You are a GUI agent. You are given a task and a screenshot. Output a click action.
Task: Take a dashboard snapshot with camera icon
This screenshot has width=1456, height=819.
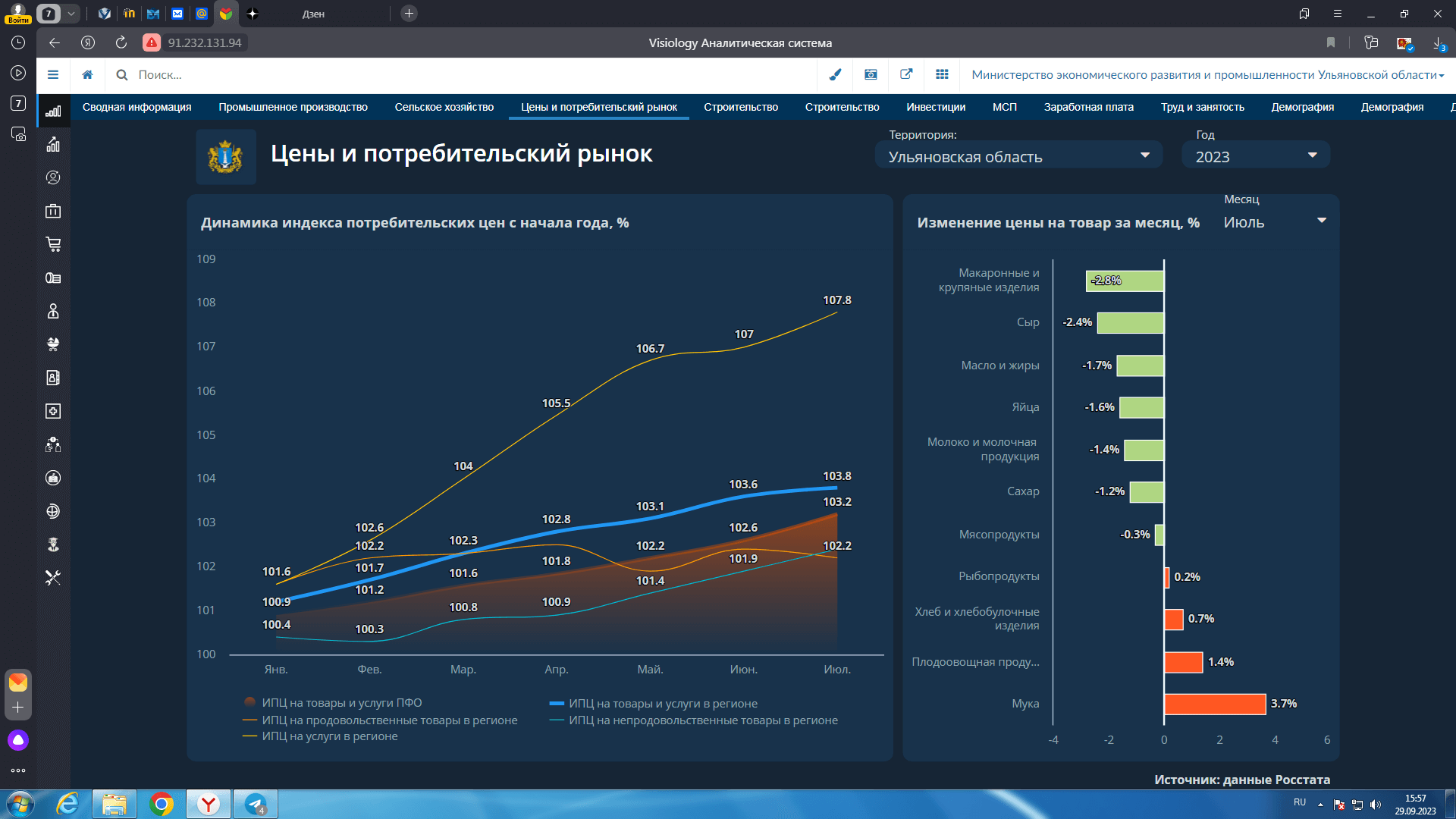[871, 74]
